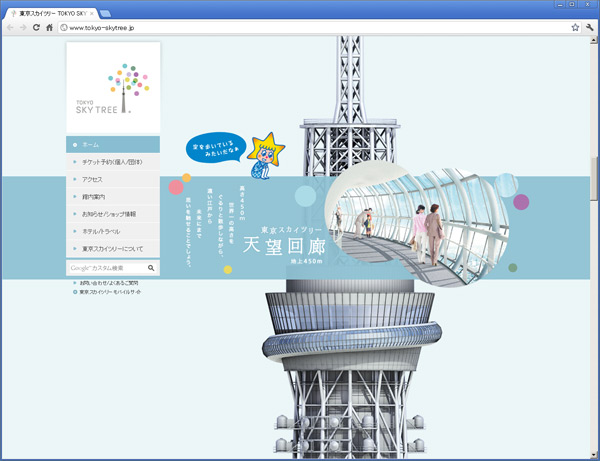Image resolution: width=600 pixels, height=461 pixels.
Task: Click the search magnifier icon
Action: [x=151, y=268]
